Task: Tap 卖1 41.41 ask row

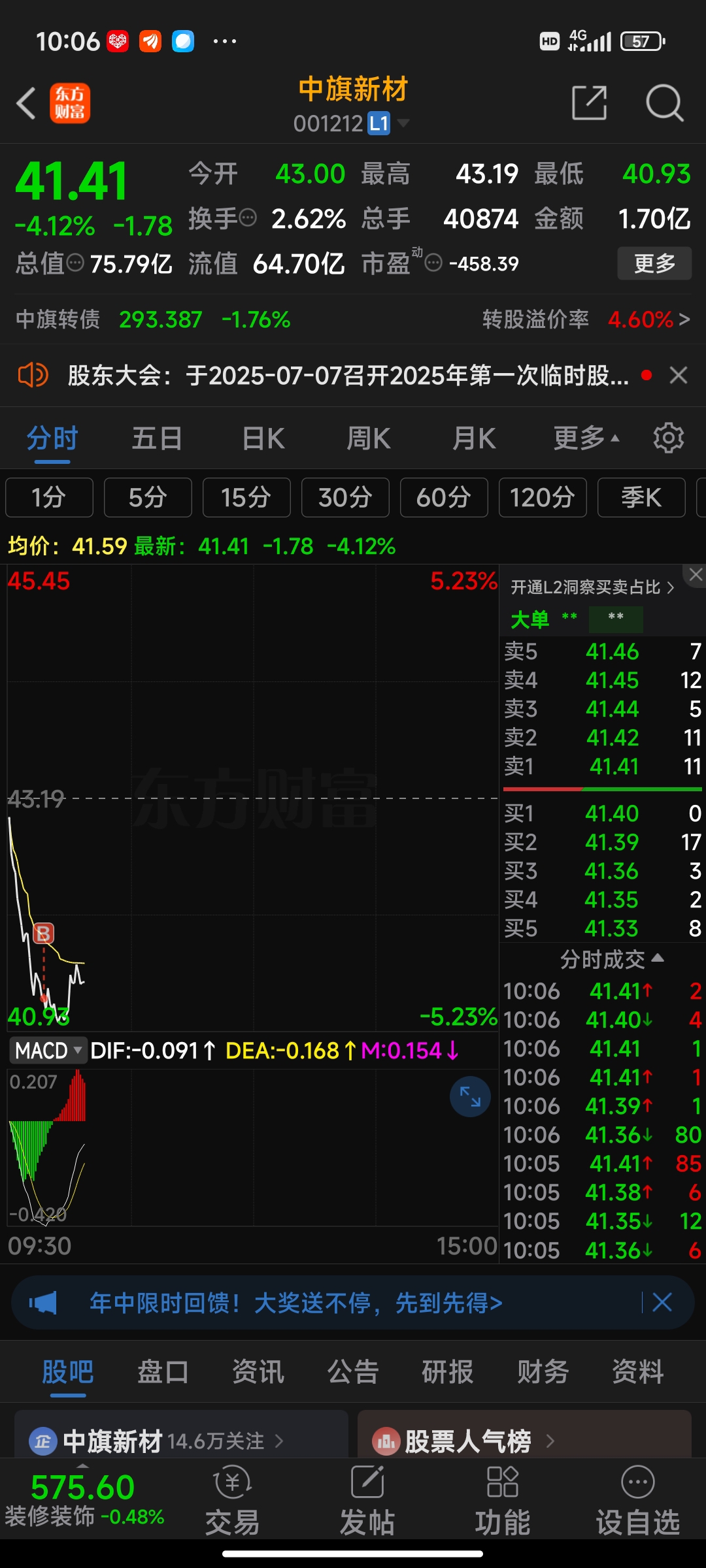Action: pyautogui.click(x=603, y=766)
